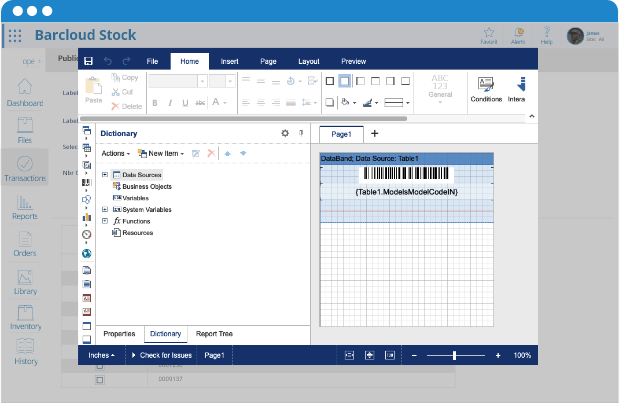This screenshot has height=403, width=620.
Task: Switch to the Insert ribbon tab
Action: click(x=229, y=61)
